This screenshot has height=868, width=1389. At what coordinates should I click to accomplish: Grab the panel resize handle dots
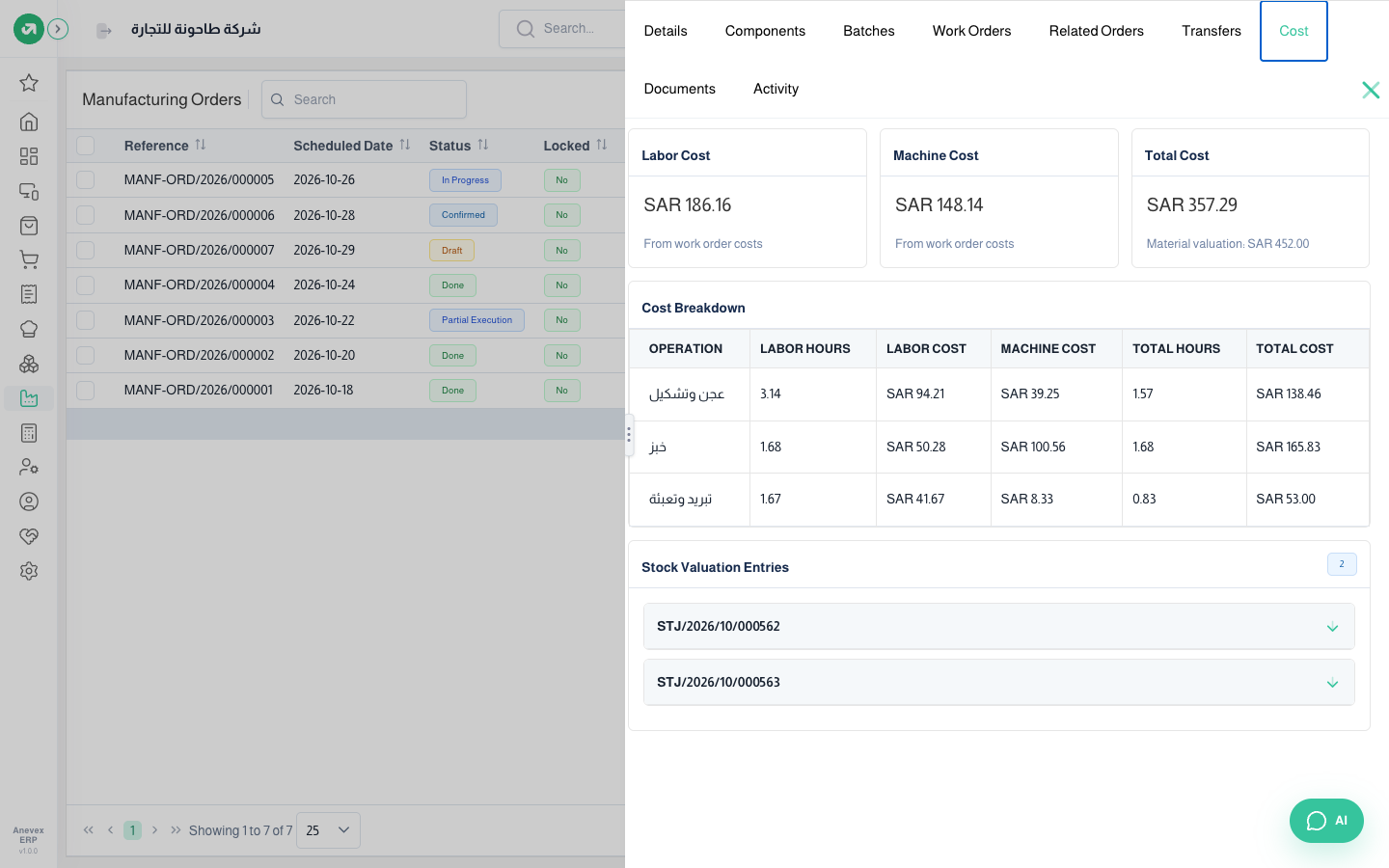[629, 434]
